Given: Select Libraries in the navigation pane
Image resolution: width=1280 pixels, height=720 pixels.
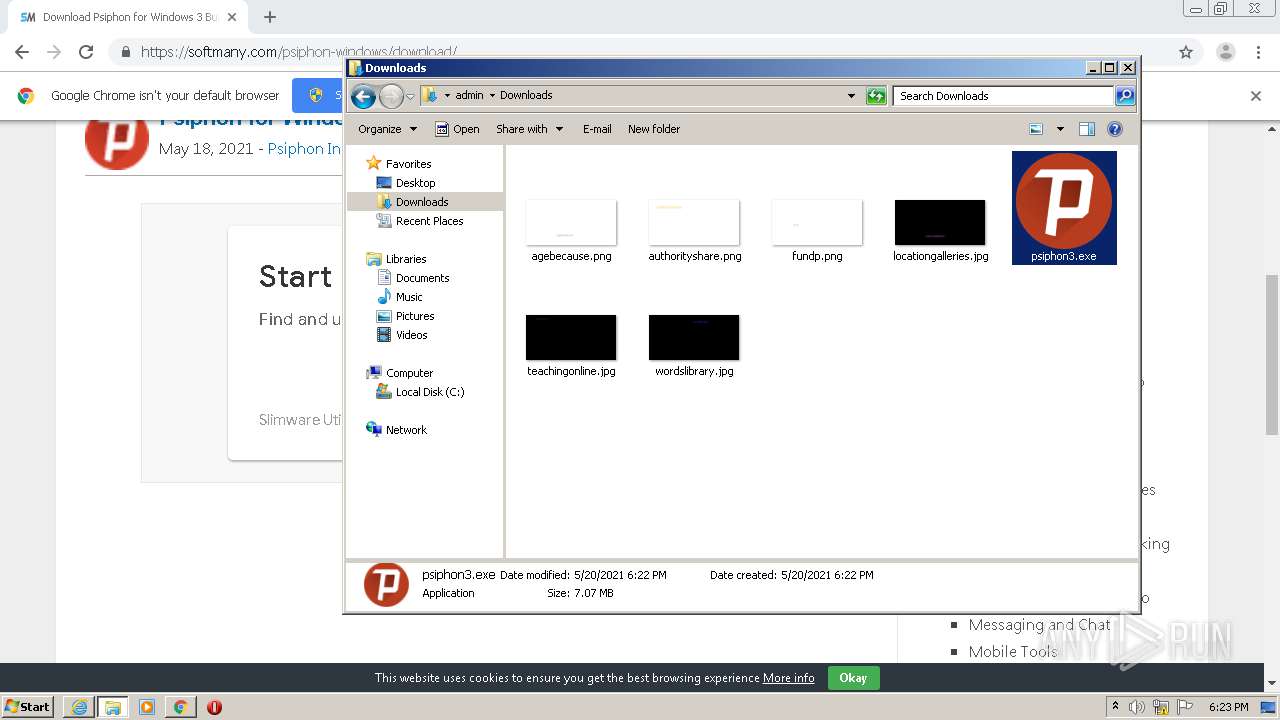Looking at the screenshot, I should 406,259.
